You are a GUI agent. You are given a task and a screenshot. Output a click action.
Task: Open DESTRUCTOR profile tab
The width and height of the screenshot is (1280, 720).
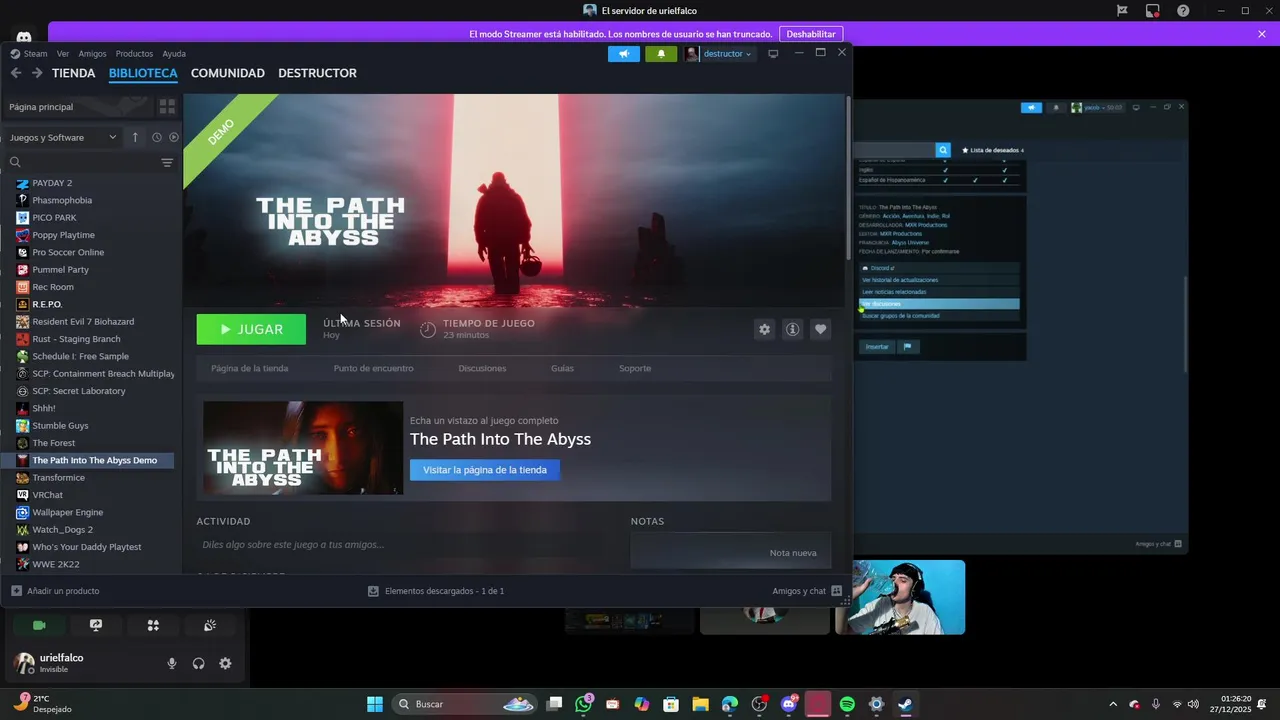coord(317,73)
